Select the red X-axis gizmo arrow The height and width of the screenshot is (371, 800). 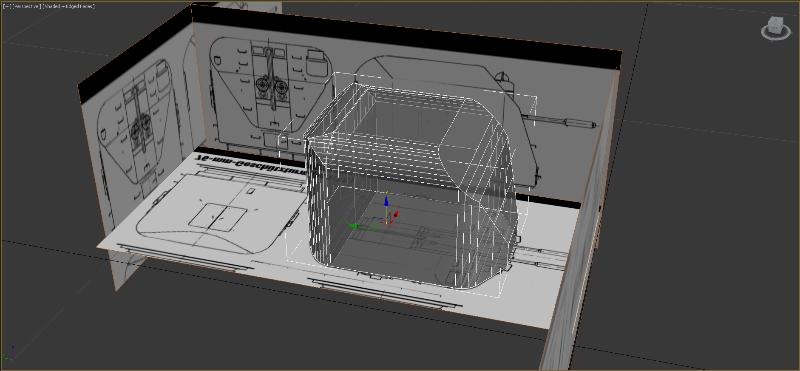[396, 214]
